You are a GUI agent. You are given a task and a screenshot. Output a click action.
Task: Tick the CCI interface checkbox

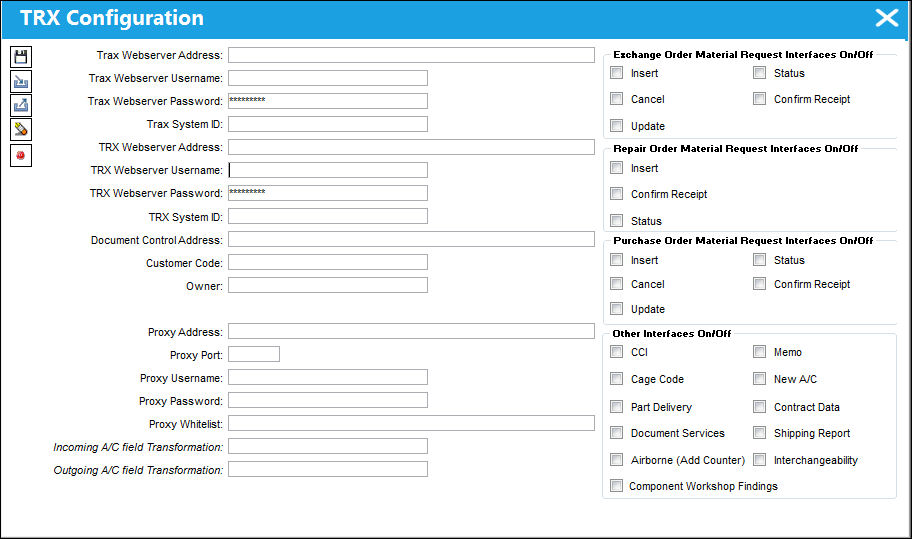[x=617, y=352]
